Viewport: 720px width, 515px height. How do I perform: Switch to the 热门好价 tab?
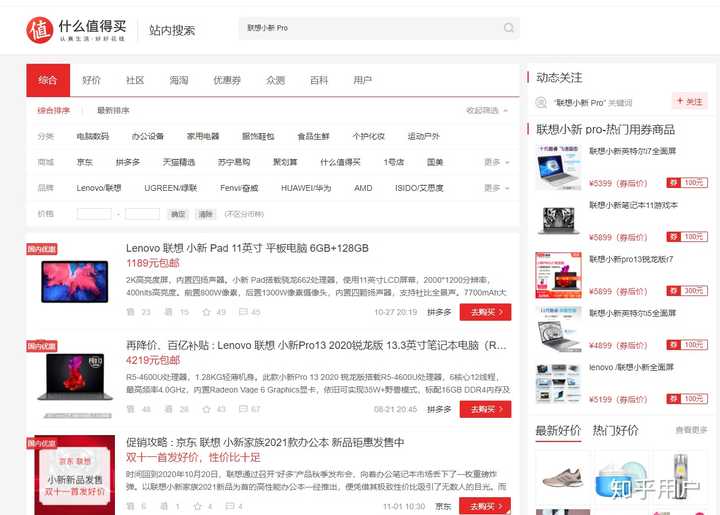(x=615, y=431)
